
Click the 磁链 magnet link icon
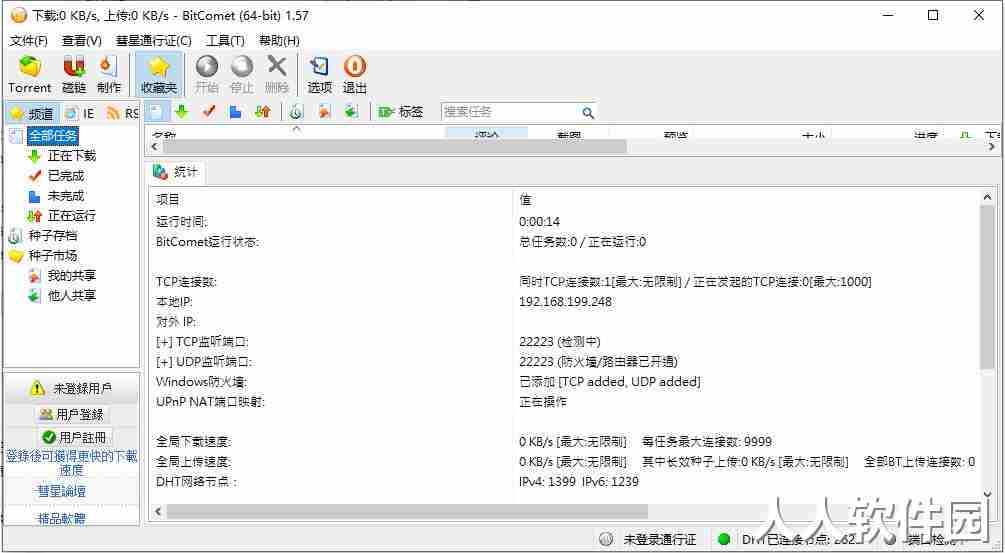[74, 75]
